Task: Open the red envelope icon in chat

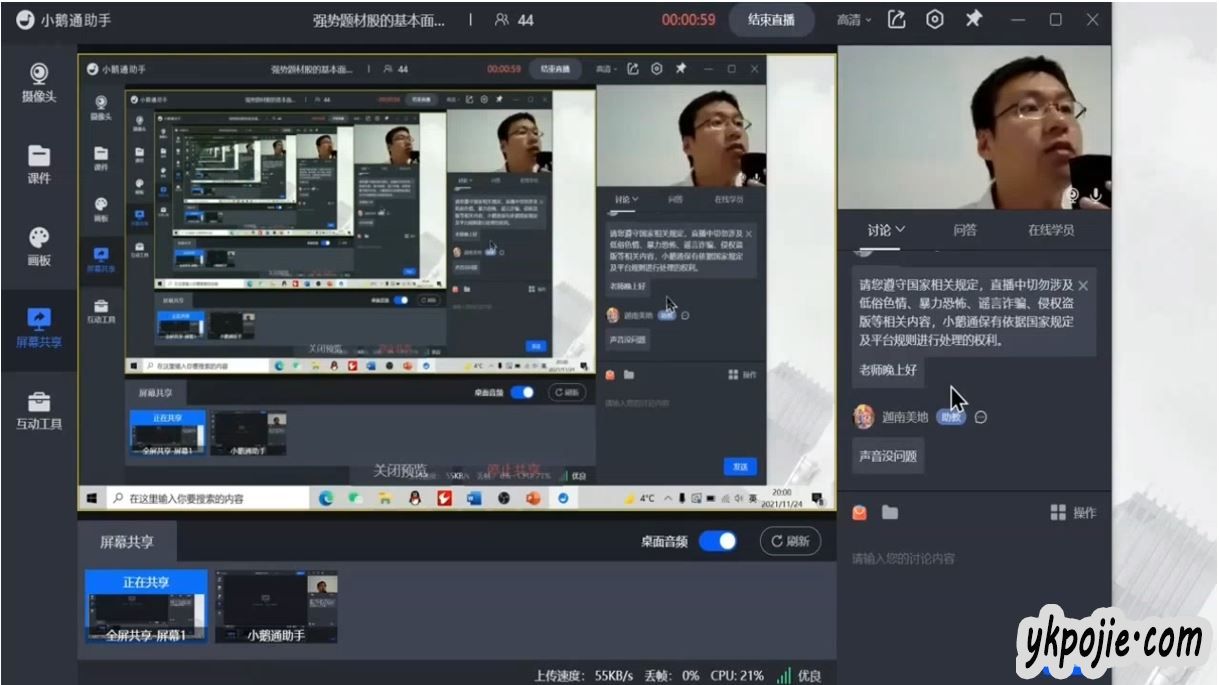Action: tap(860, 513)
